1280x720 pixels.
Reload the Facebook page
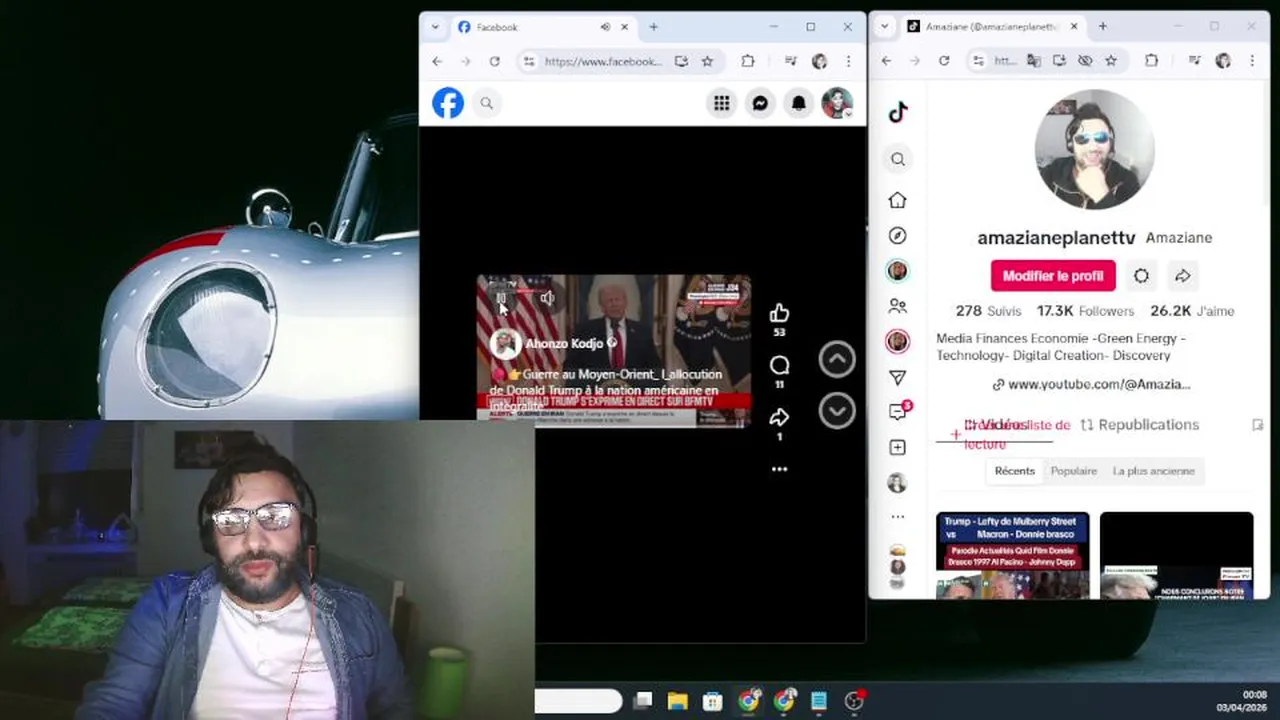pyautogui.click(x=494, y=61)
